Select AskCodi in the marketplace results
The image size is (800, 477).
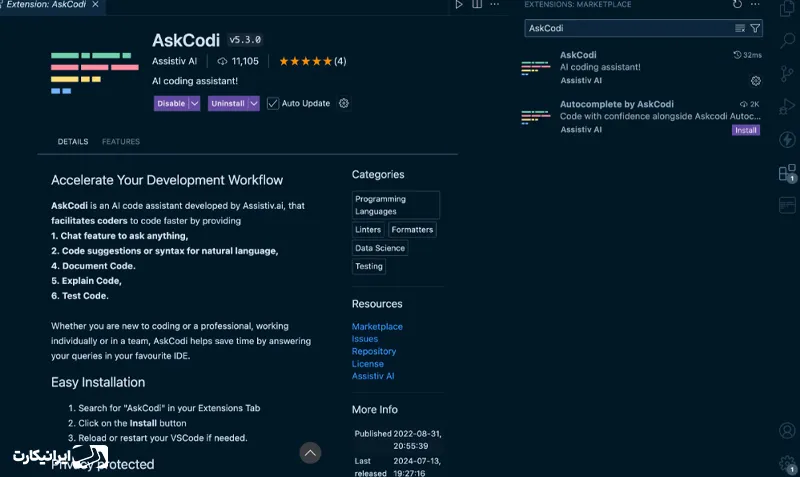[x=641, y=67]
